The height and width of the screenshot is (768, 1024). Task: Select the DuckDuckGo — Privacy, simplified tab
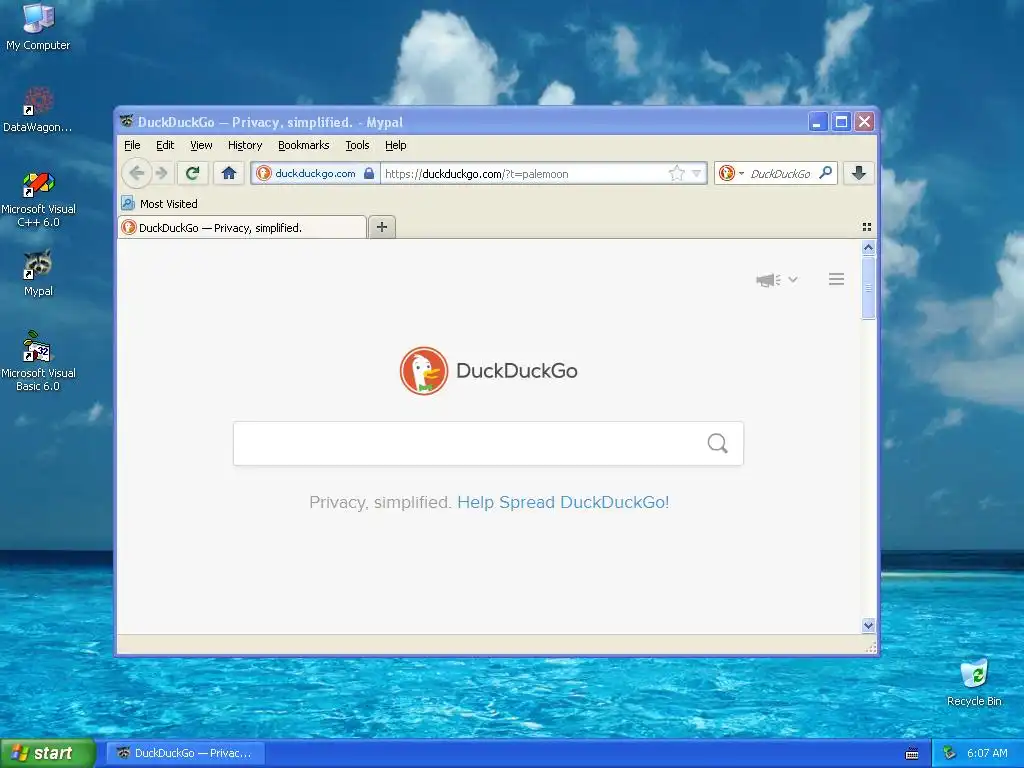tap(242, 227)
